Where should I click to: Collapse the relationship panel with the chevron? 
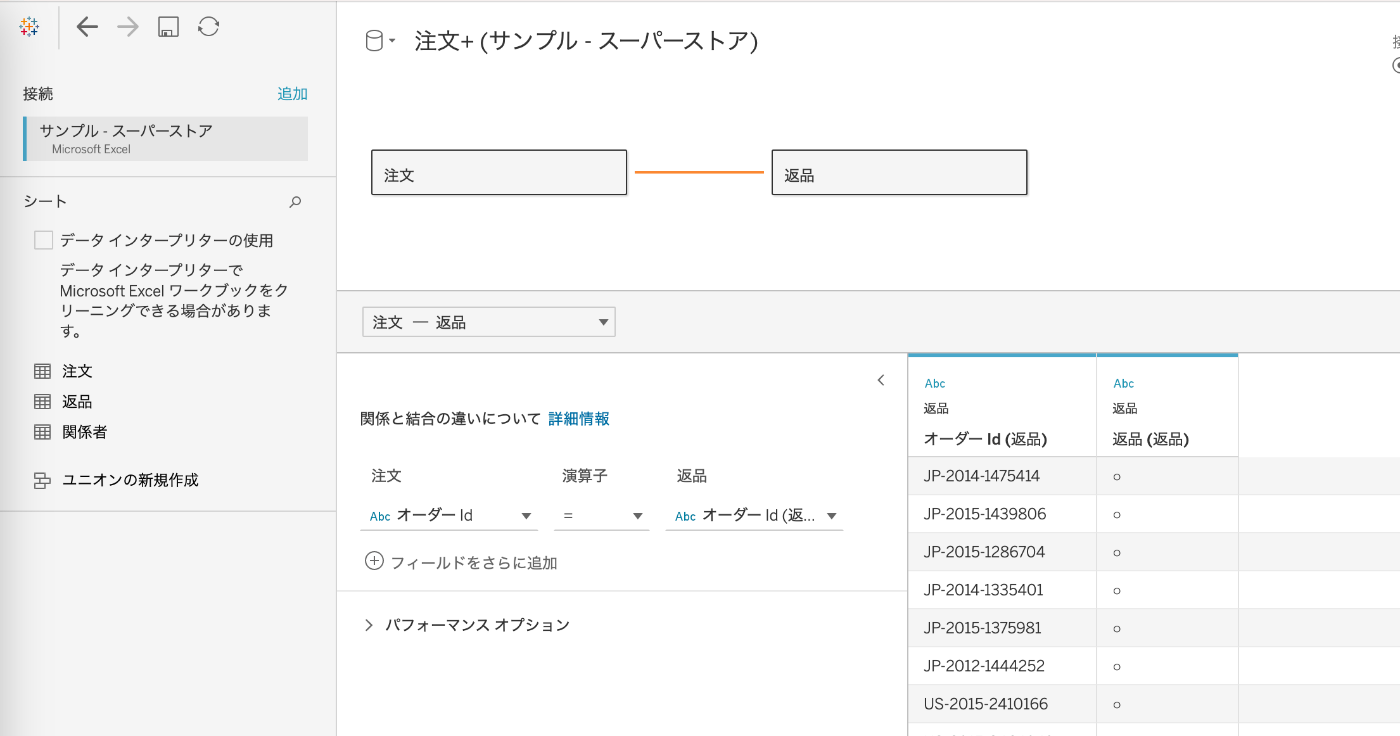[x=881, y=380]
